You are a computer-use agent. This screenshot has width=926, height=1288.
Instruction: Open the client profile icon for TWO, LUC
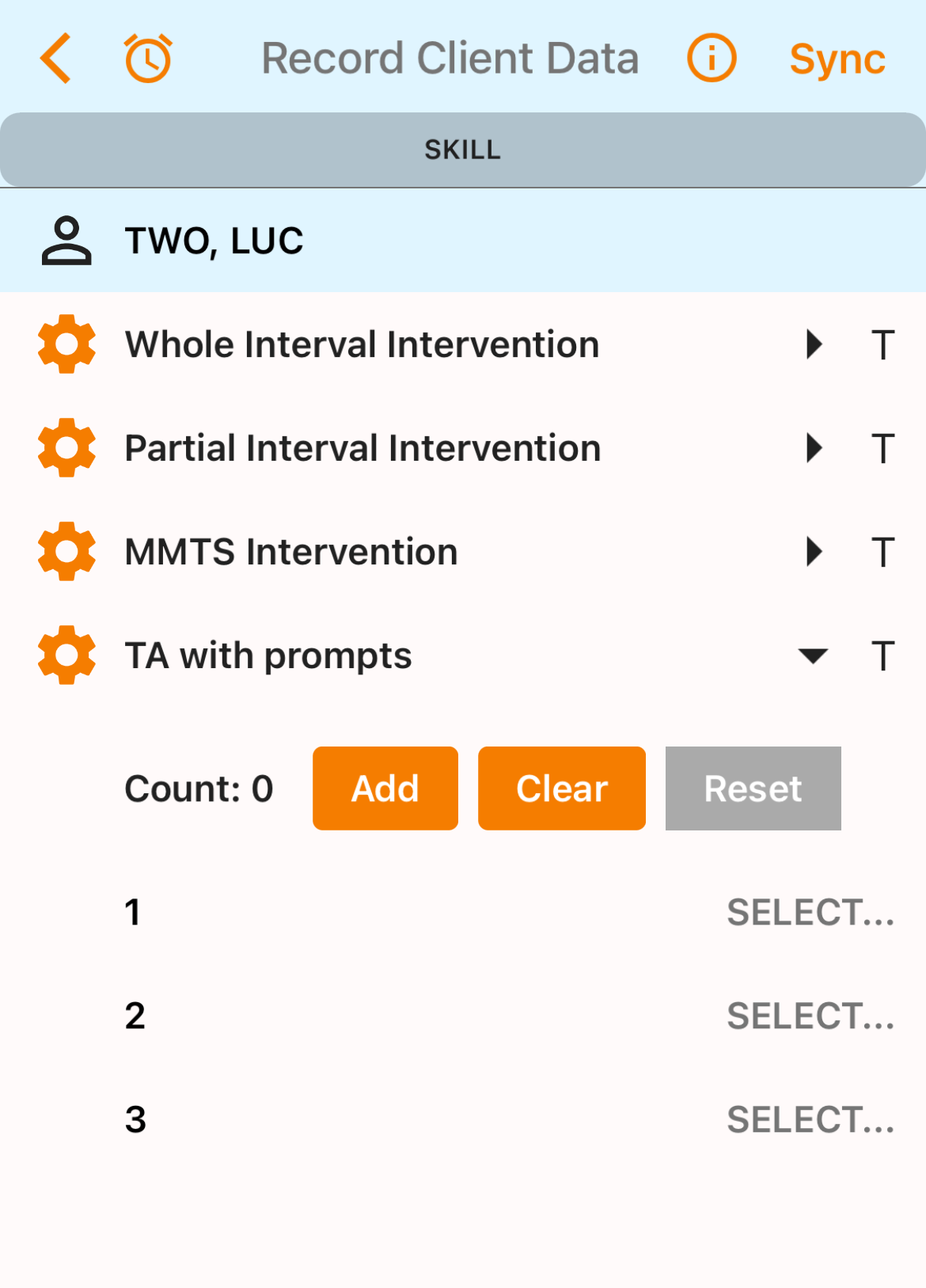click(66, 241)
